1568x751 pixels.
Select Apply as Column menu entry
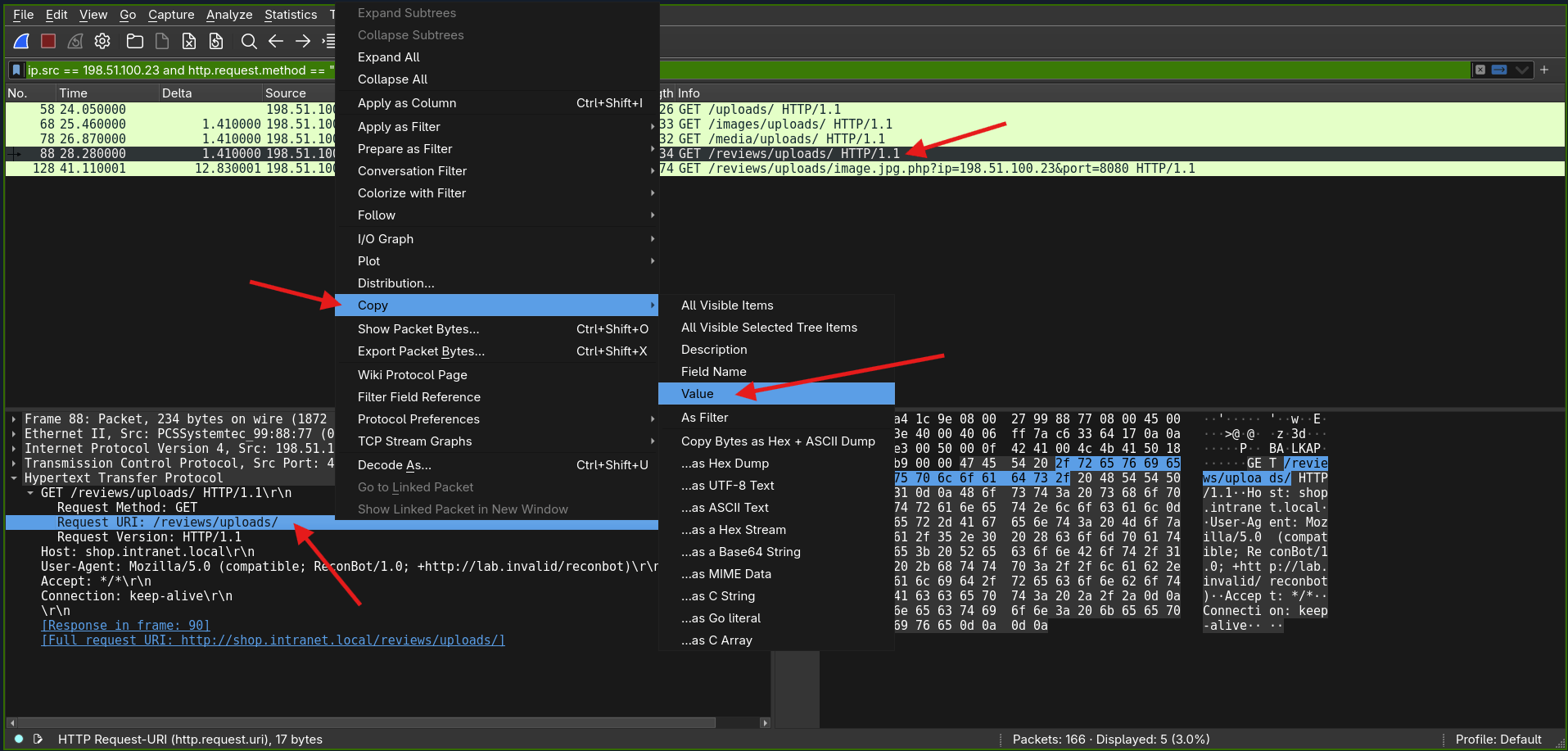[497, 103]
